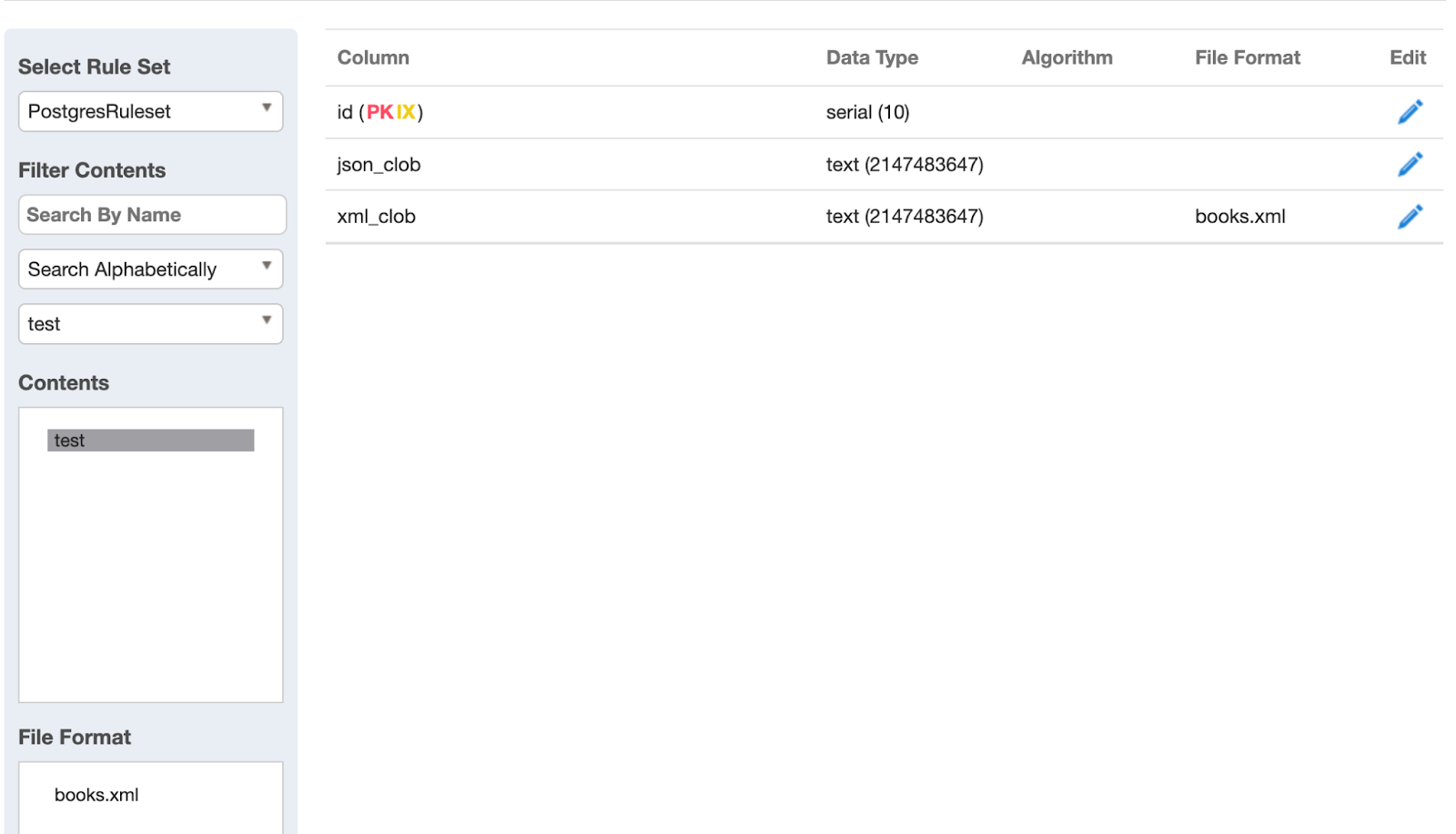Click the Column header

373,57
